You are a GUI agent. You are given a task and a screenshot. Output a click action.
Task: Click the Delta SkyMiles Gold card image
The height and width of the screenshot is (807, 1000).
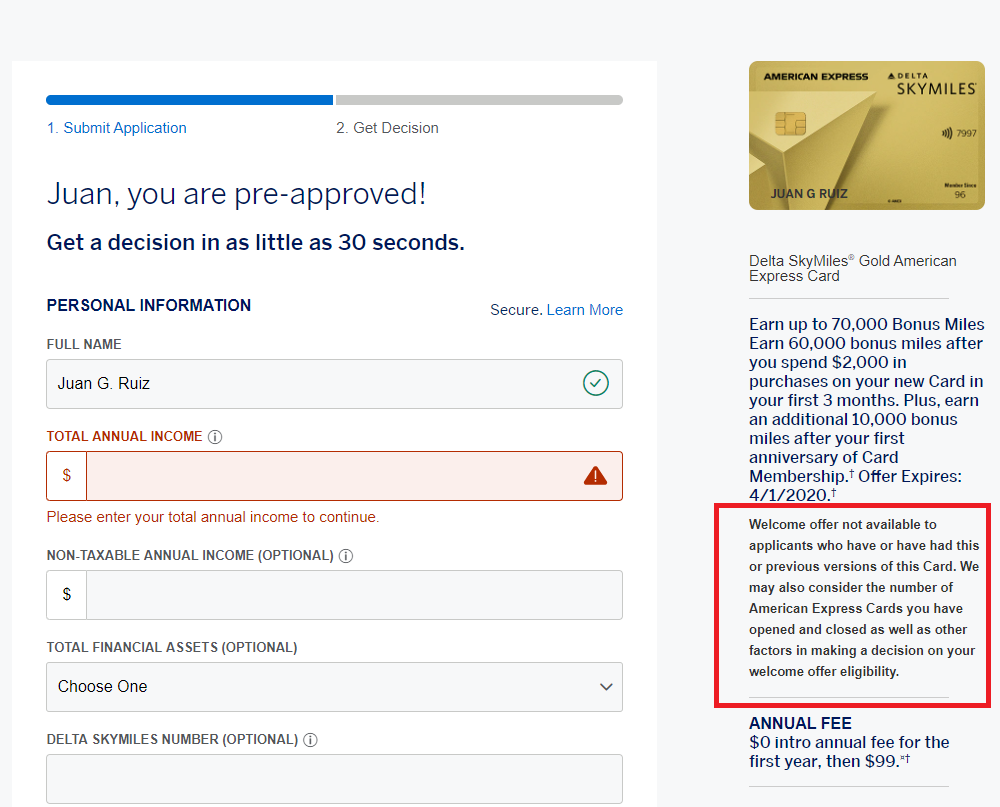click(x=866, y=135)
